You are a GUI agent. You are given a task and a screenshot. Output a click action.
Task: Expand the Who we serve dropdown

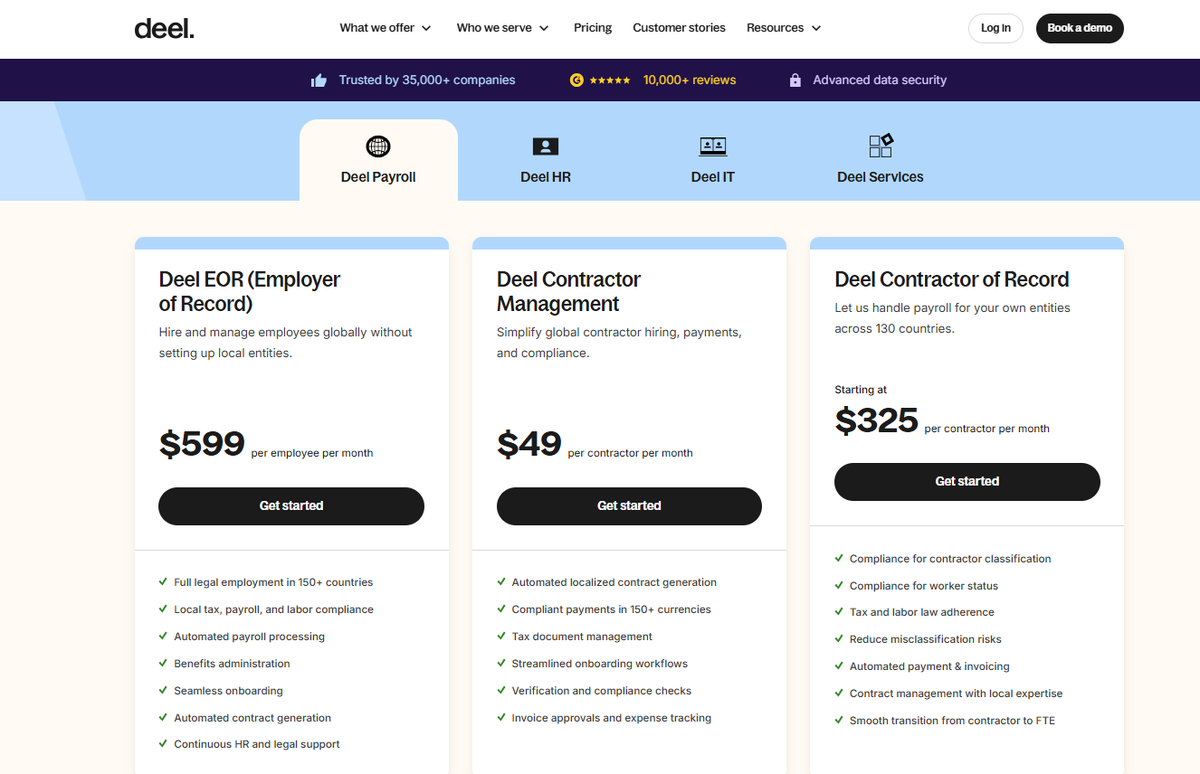tap(502, 28)
